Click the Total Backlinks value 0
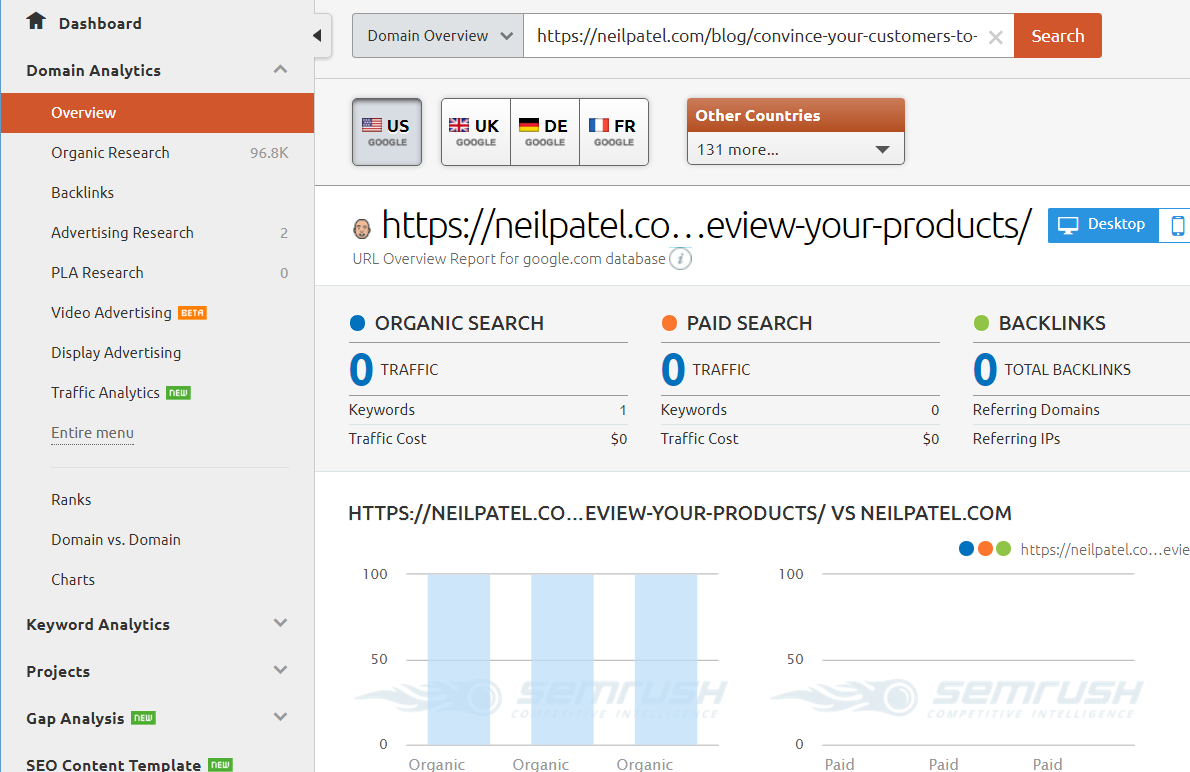This screenshot has height=772, width=1190. click(985, 370)
